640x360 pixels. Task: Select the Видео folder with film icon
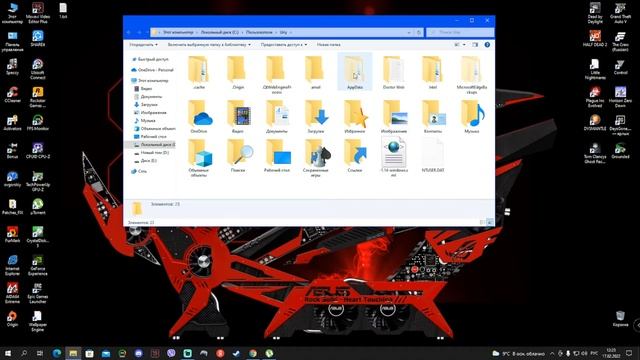(x=238, y=117)
